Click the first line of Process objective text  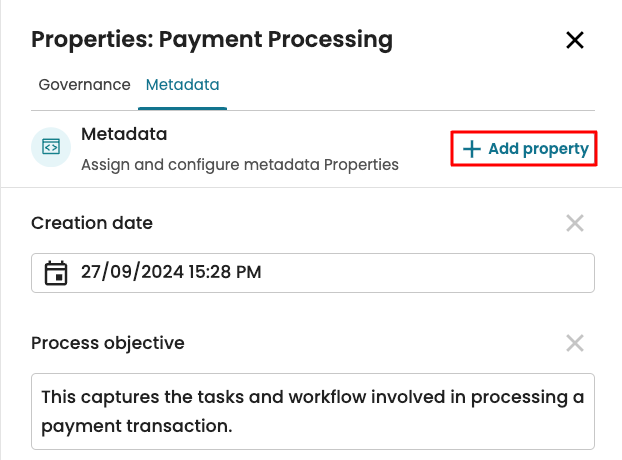(x=312, y=398)
